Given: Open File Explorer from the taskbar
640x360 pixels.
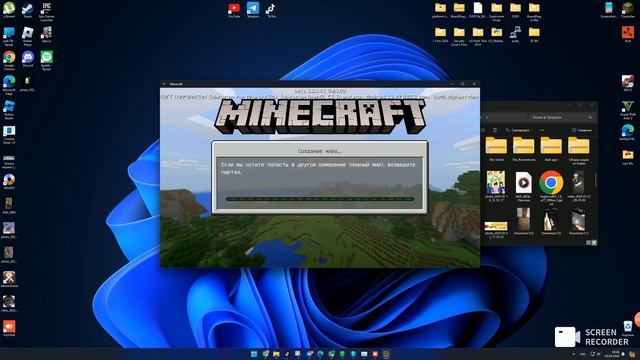Looking at the screenshot, I should tap(276, 354).
